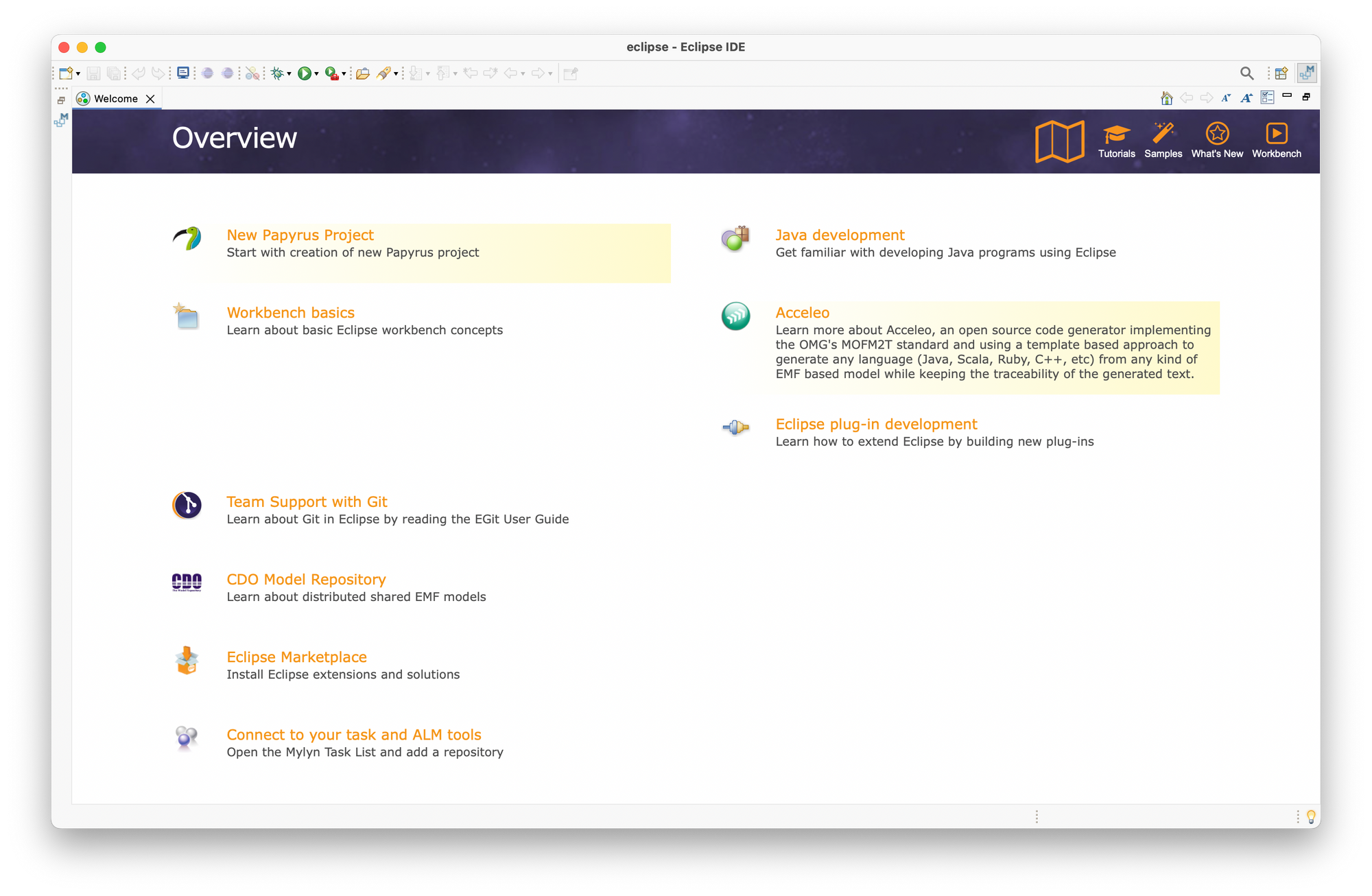This screenshot has height=896, width=1372.
Task: Open the Samples page
Action: tap(1163, 141)
